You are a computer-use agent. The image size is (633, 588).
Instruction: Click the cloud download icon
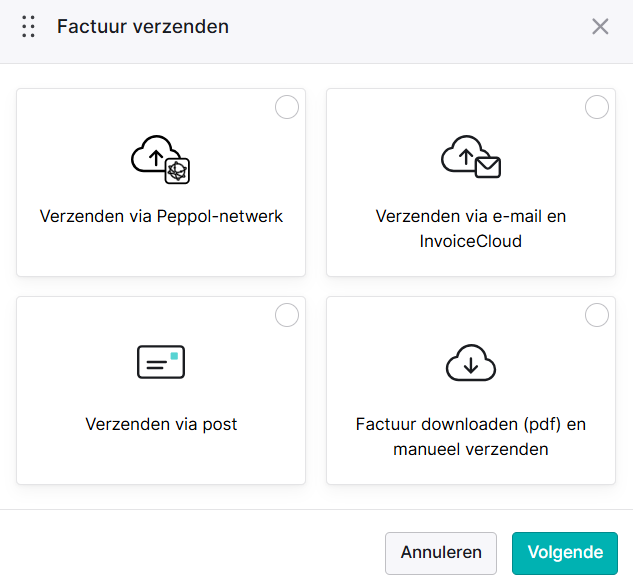click(471, 362)
